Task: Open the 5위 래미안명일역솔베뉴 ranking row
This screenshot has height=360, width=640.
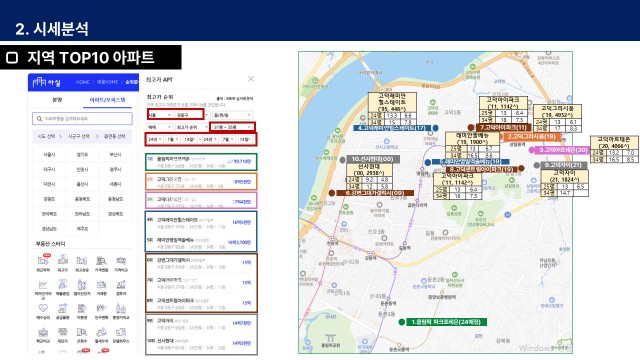Action: [201, 242]
